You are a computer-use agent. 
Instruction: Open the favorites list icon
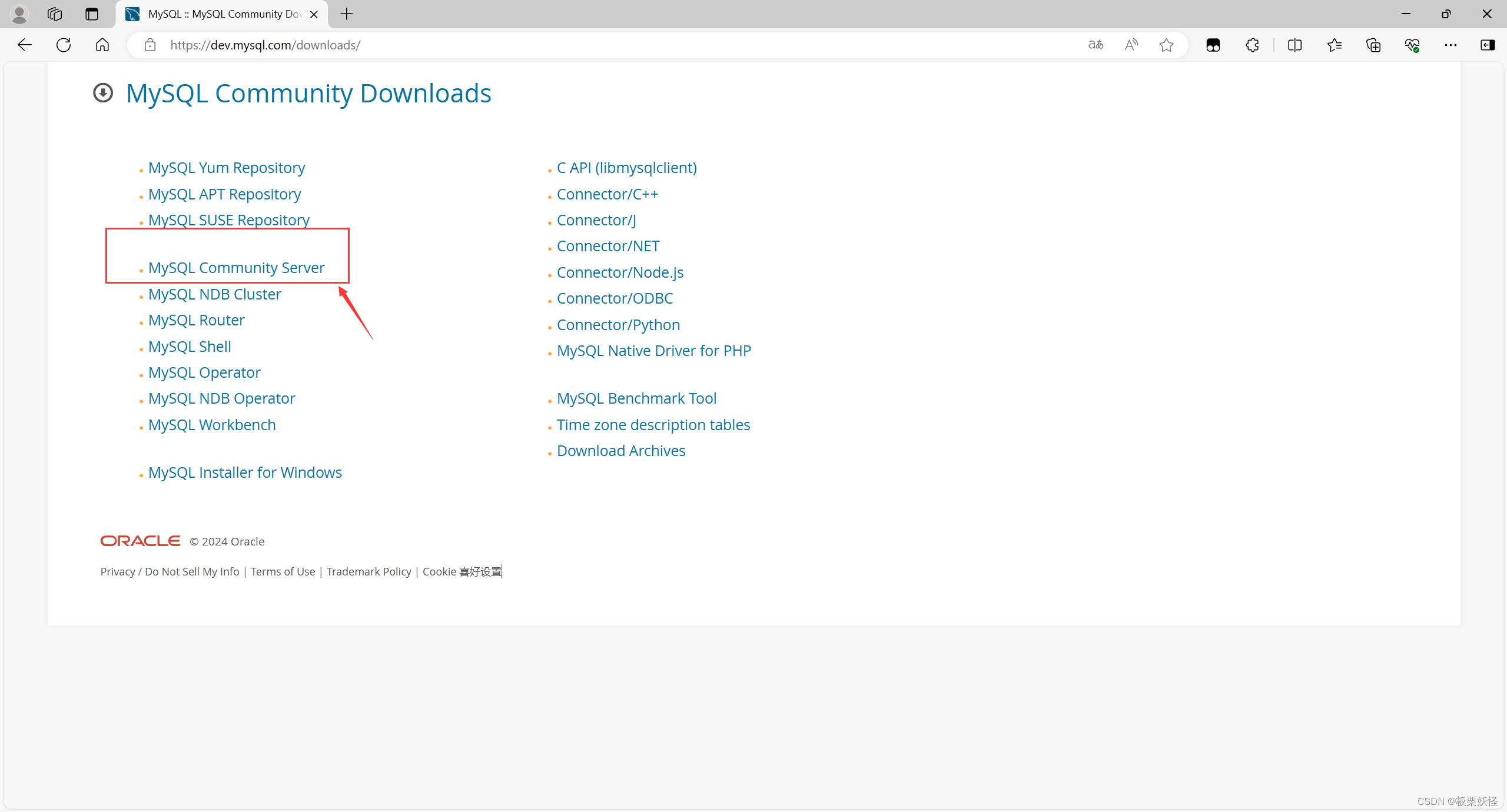click(1335, 45)
